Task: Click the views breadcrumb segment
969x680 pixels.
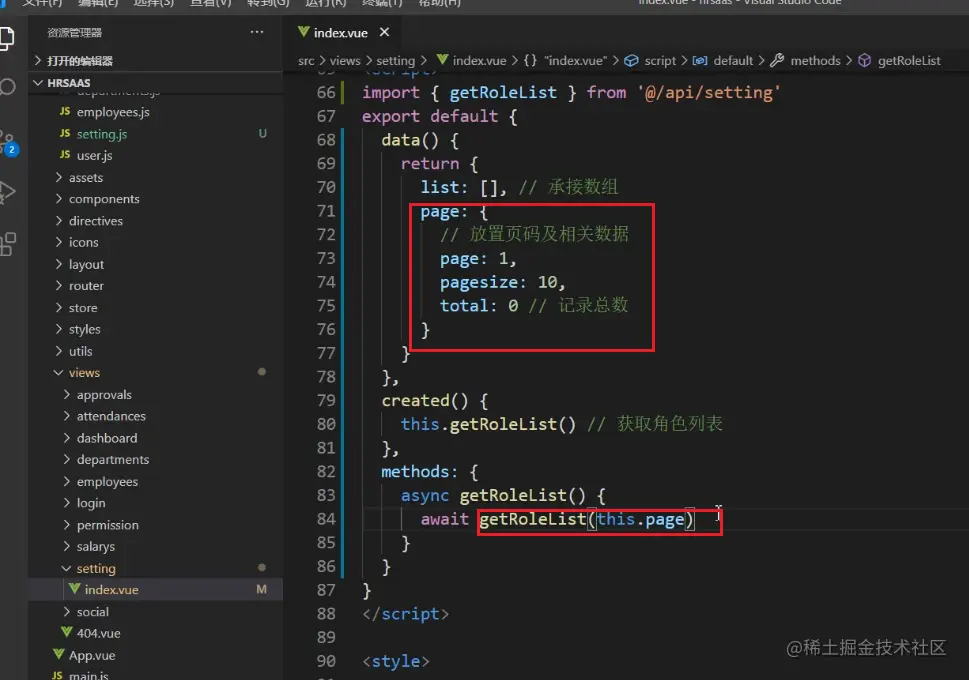Action: click(345, 61)
